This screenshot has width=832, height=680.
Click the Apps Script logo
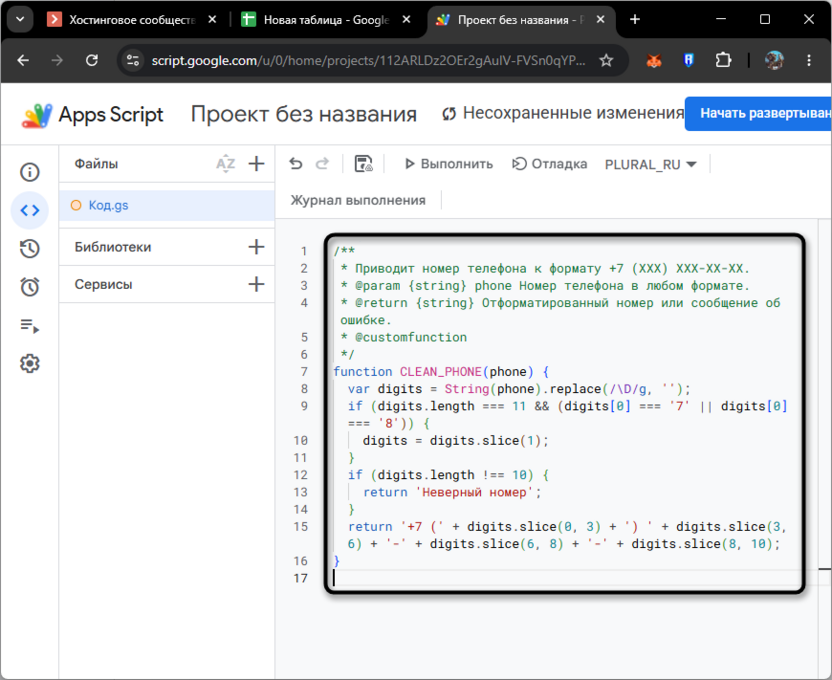[x=92, y=115]
